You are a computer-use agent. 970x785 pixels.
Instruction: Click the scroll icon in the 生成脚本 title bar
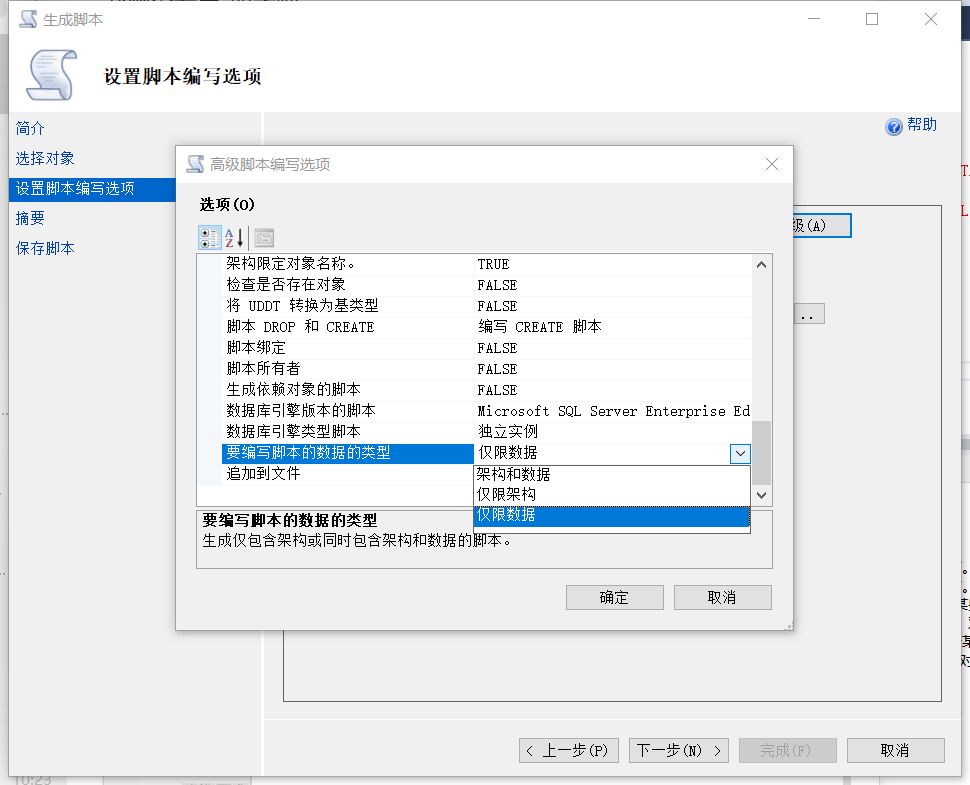(x=30, y=18)
